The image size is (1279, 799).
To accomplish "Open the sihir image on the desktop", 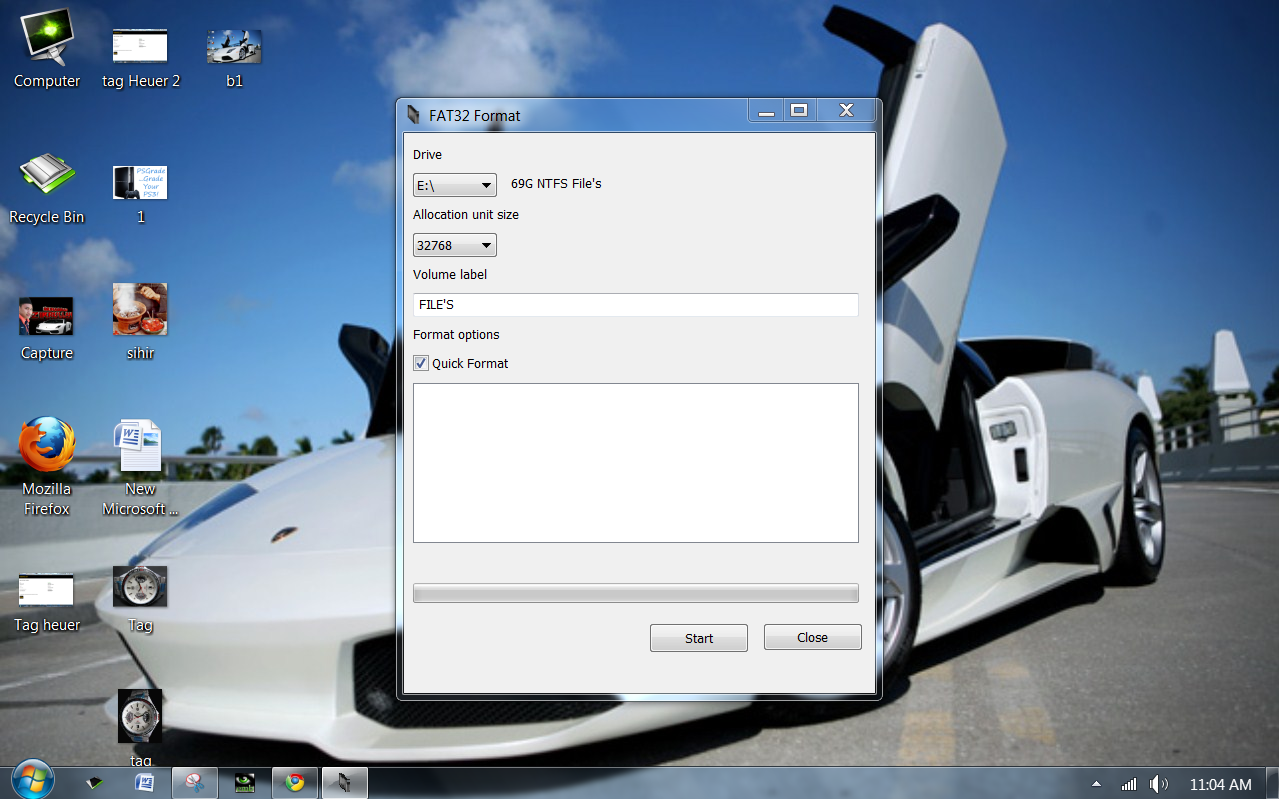I will tap(139, 310).
